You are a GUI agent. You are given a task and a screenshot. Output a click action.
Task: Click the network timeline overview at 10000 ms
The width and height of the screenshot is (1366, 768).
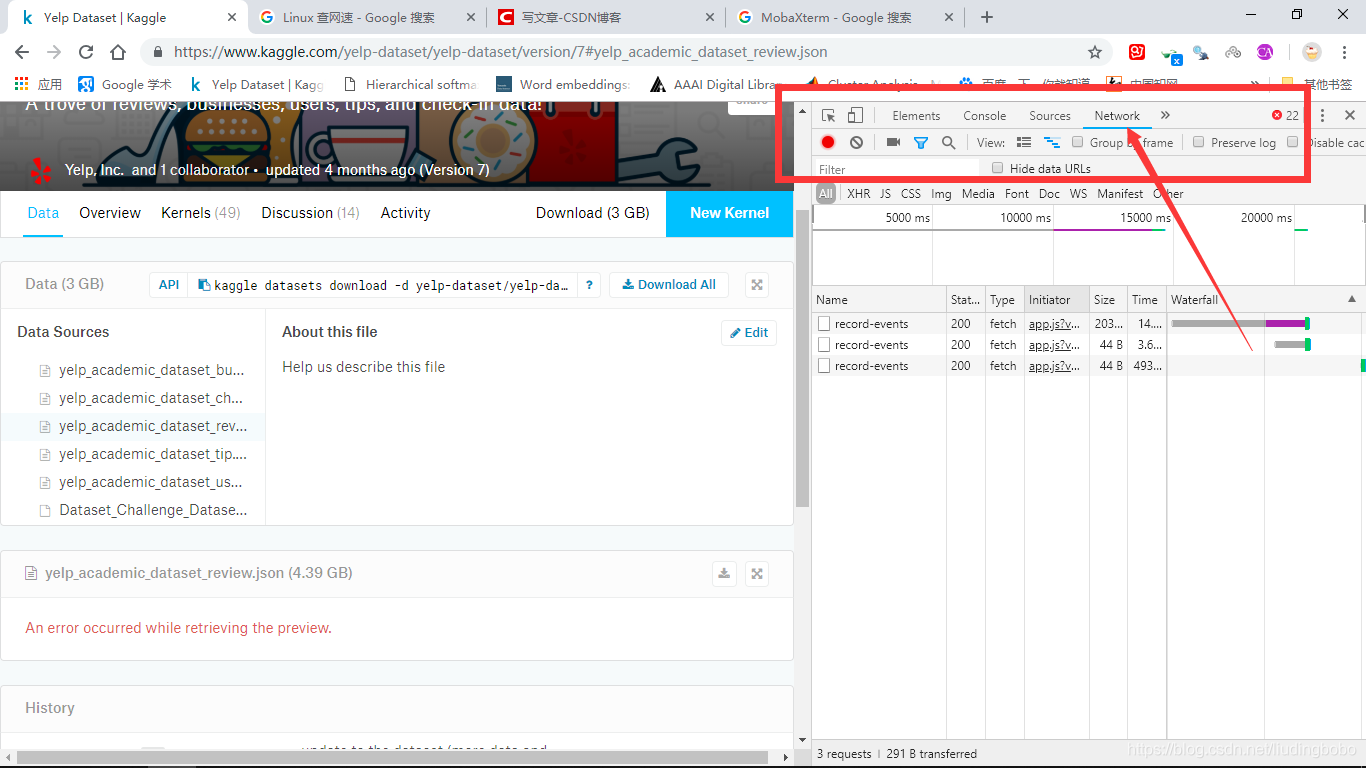(x=1025, y=218)
